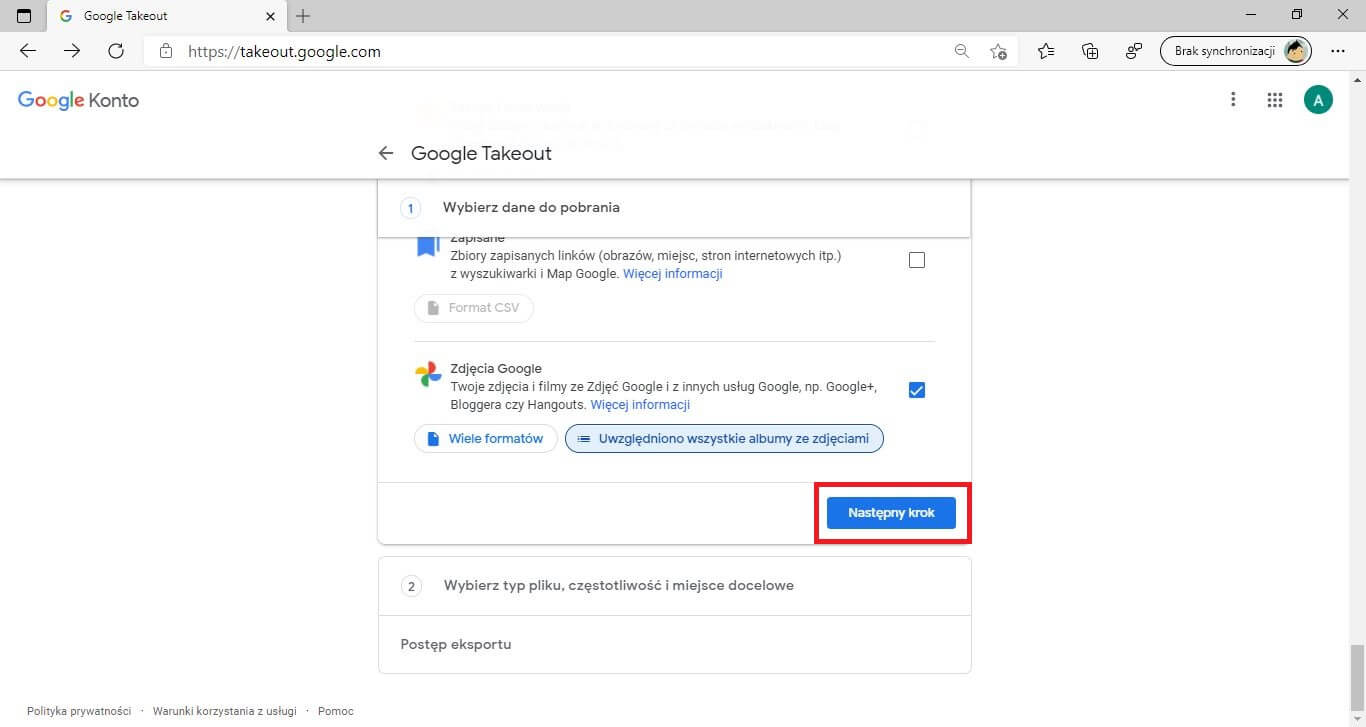Open the Google apps grid
1366x727 pixels.
(x=1275, y=99)
